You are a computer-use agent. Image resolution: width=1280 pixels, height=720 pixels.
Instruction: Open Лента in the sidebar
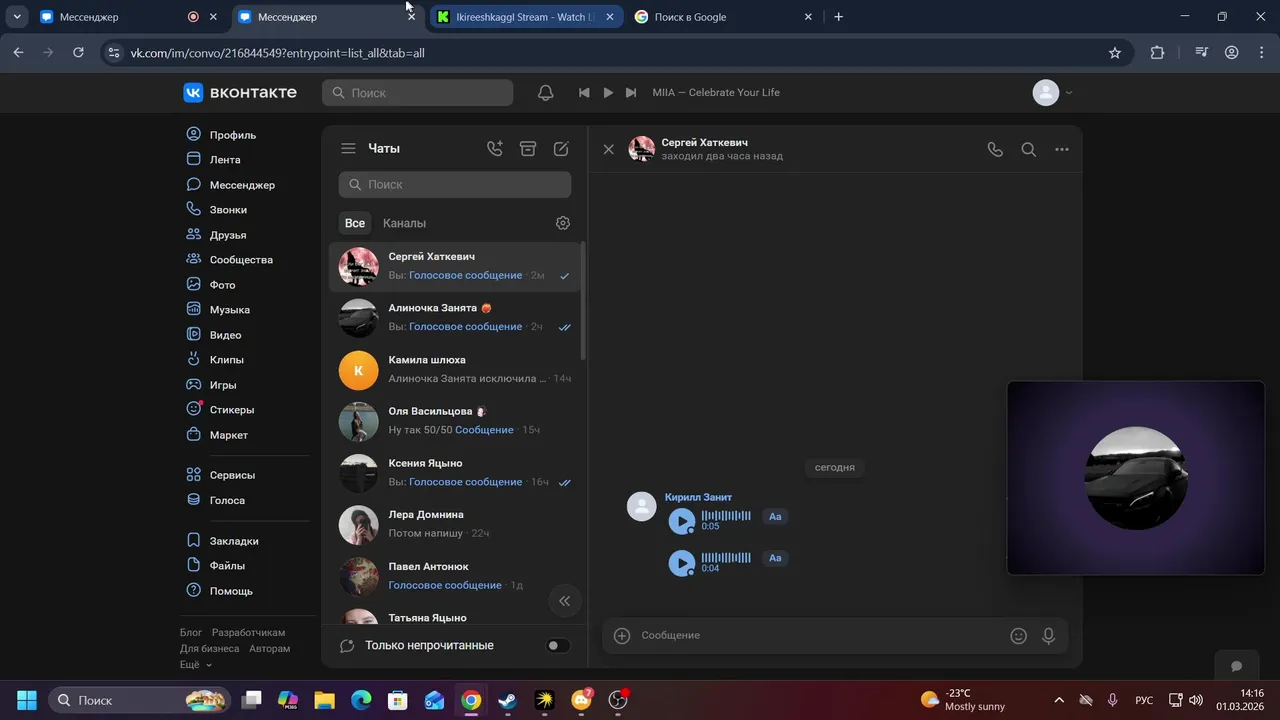click(x=225, y=160)
